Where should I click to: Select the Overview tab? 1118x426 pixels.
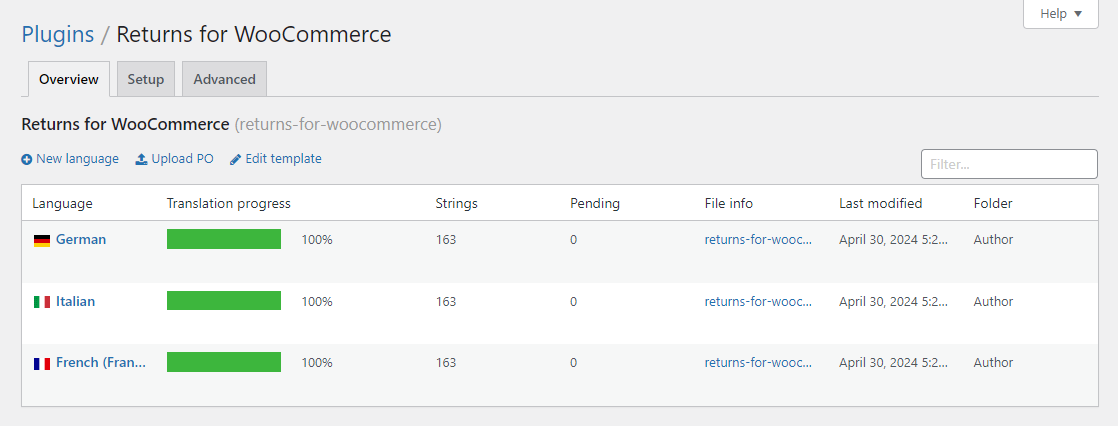tap(69, 79)
